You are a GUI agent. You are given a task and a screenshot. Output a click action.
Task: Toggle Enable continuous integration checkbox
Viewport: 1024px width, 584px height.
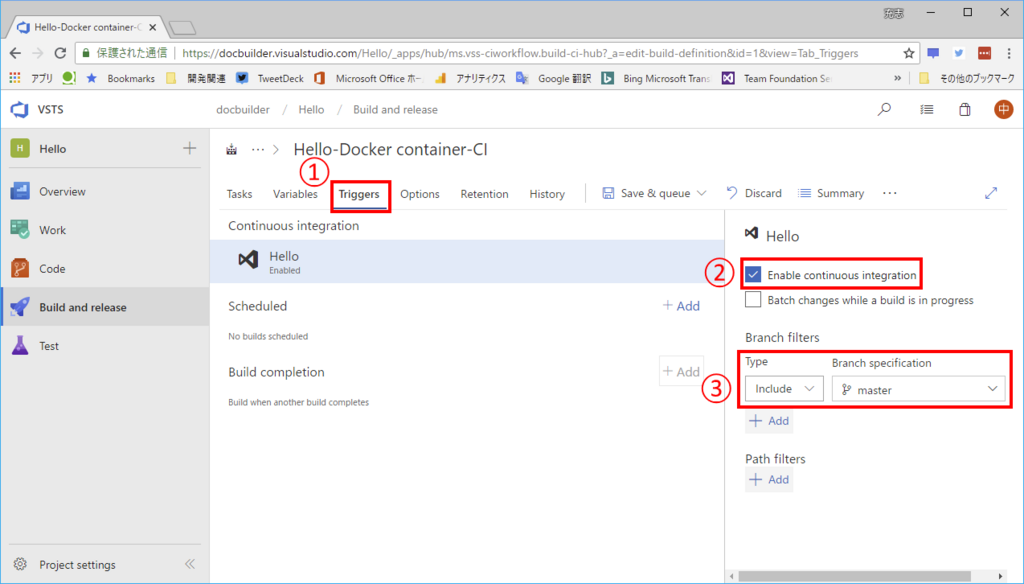point(753,274)
